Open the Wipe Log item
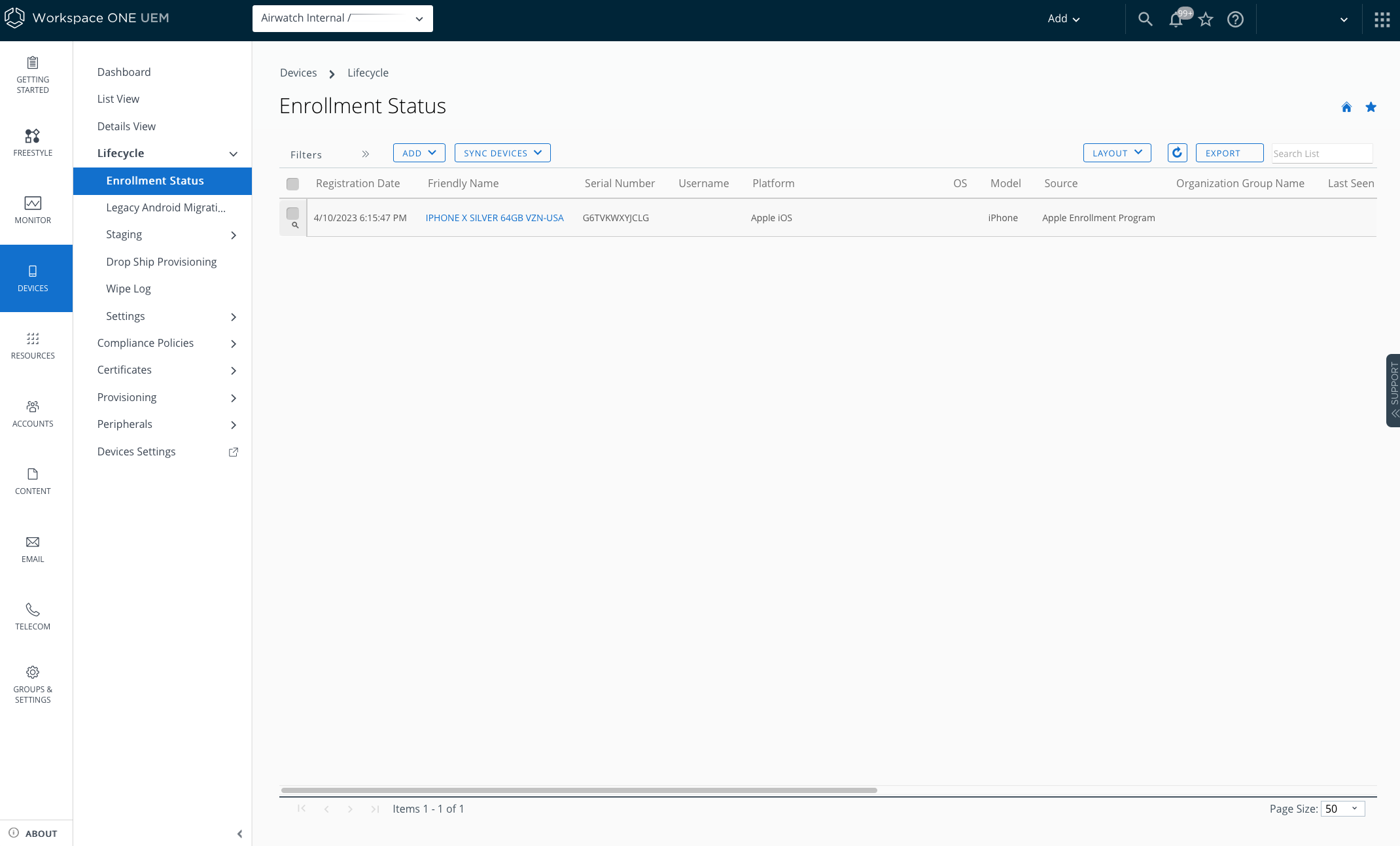 (128, 289)
